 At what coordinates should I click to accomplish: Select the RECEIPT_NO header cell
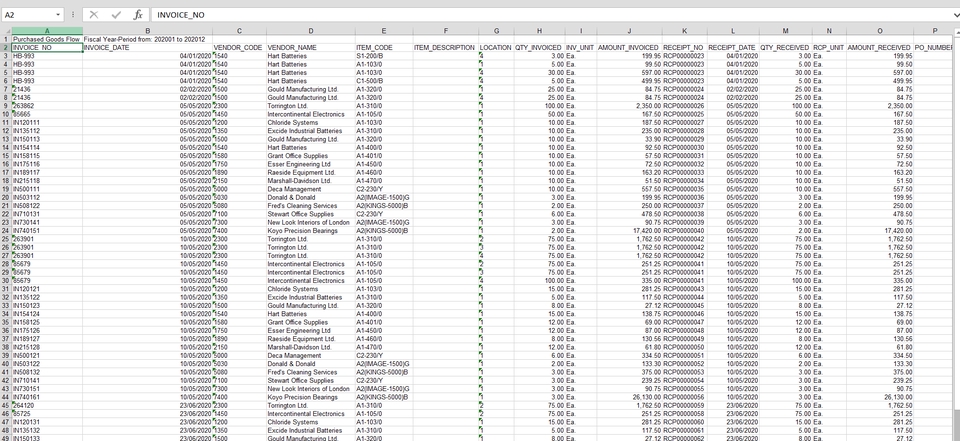pyautogui.click(x=684, y=47)
